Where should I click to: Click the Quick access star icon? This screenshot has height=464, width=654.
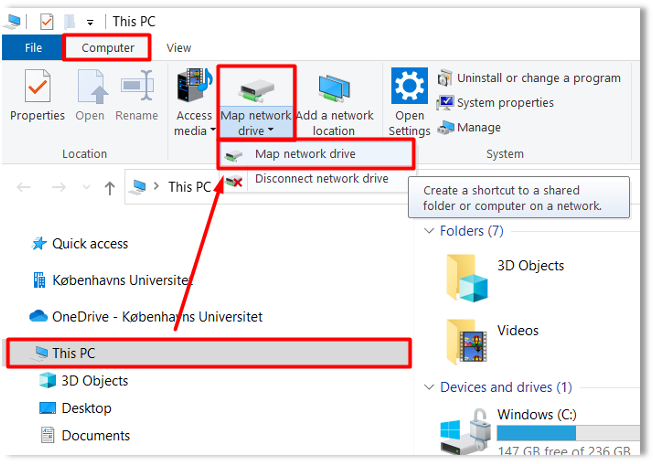[39, 244]
